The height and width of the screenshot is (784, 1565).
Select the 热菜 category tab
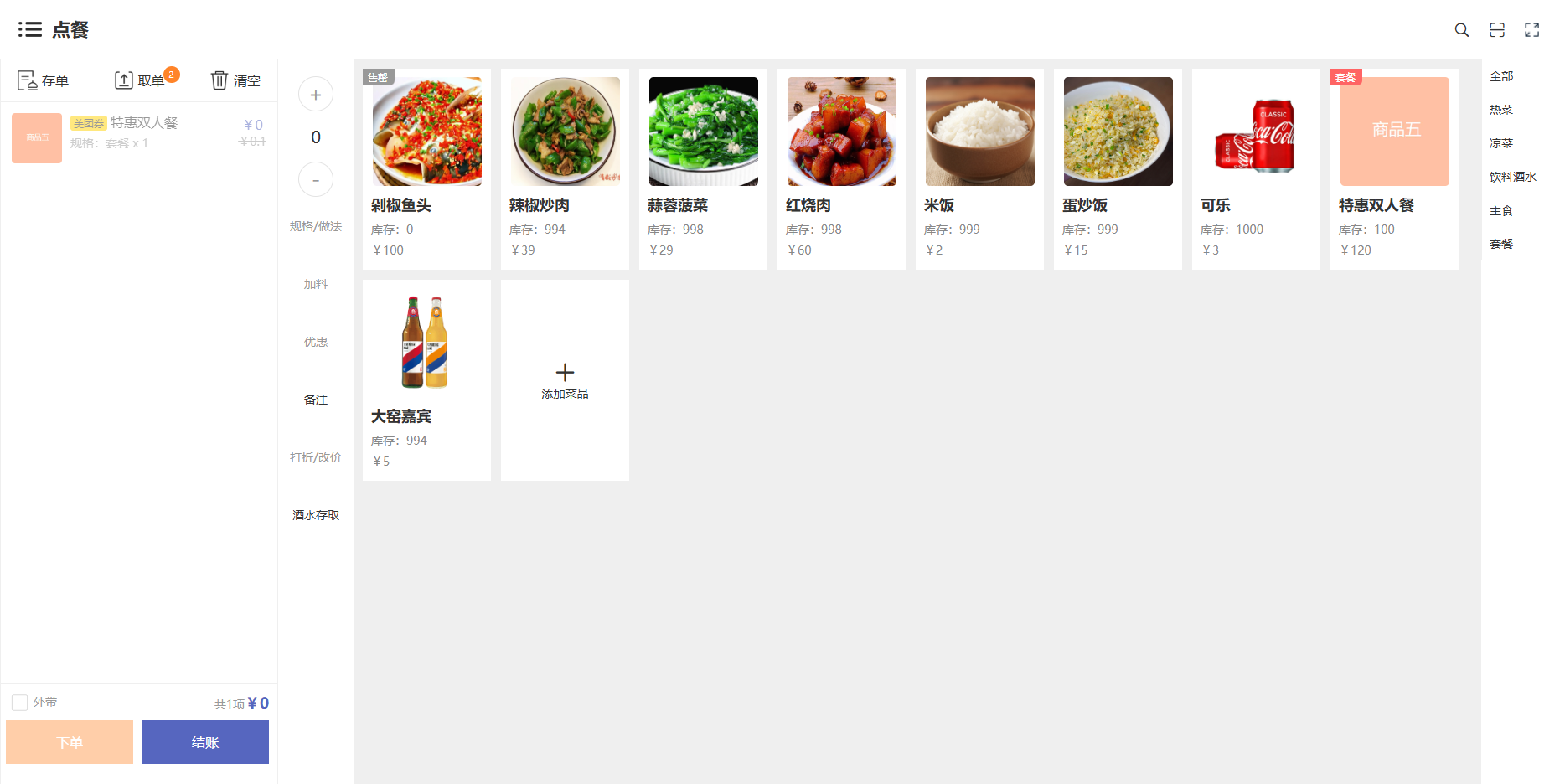pos(1501,110)
